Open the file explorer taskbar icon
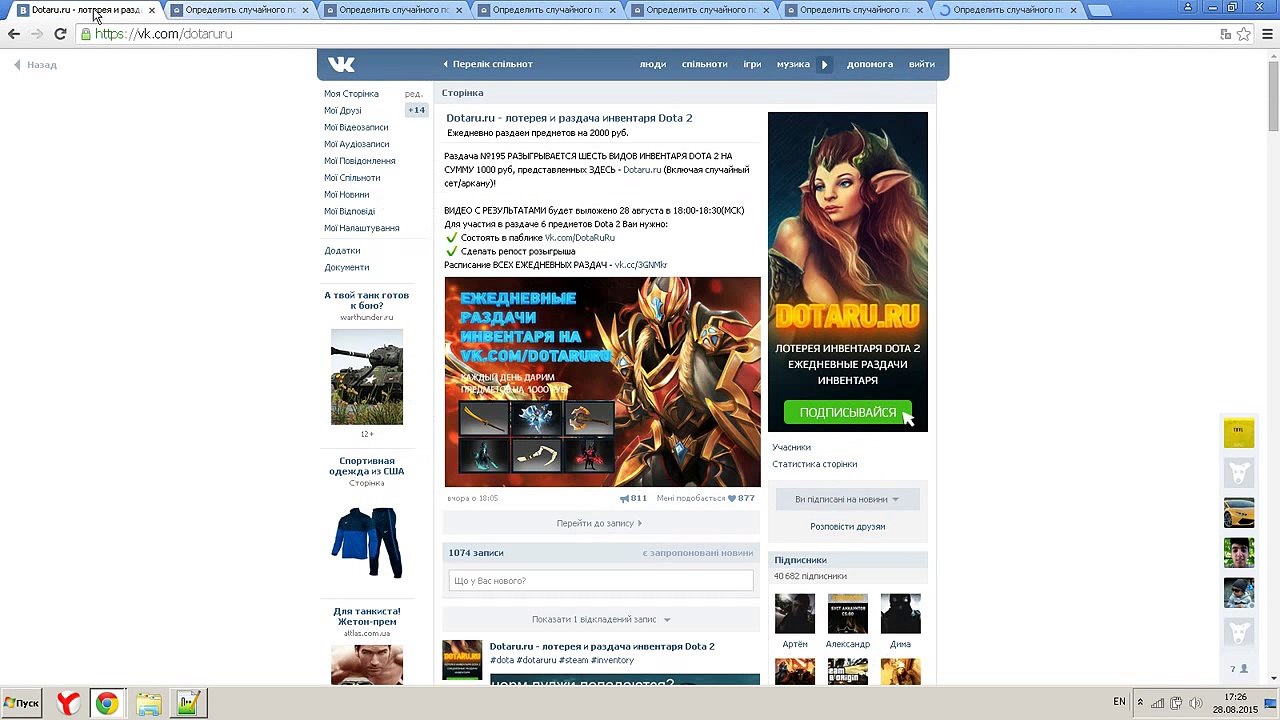Screen dimensions: 1280x720 click(x=148, y=704)
